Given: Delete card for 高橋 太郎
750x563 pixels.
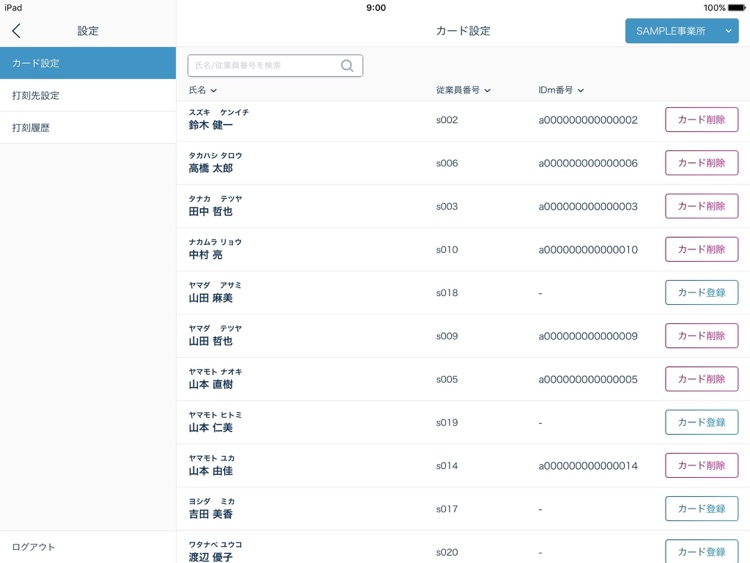Looking at the screenshot, I should (702, 163).
